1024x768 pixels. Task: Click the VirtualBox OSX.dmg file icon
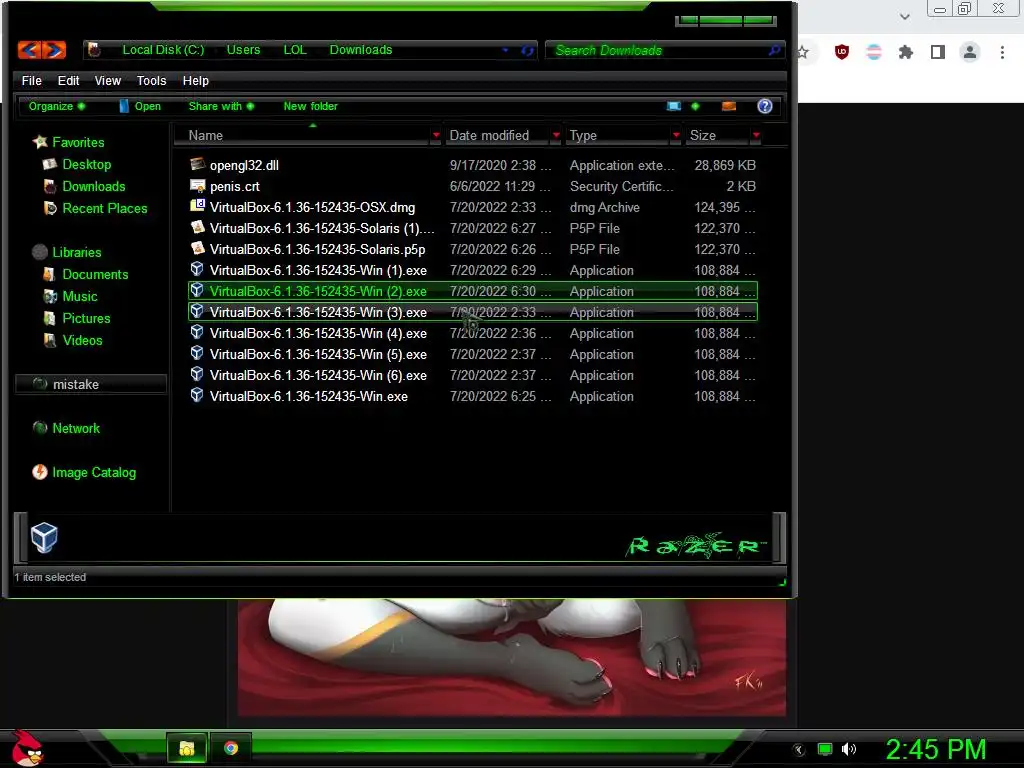click(x=197, y=206)
